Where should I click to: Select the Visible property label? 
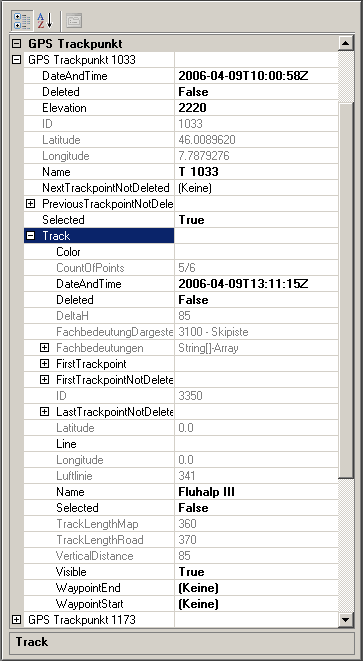click(x=71, y=572)
